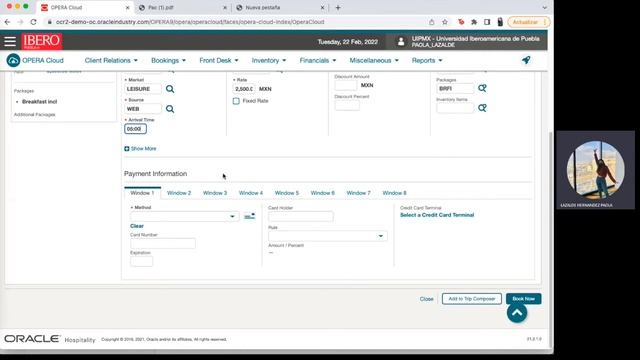Search Market codes with magnifier icon
Viewport: 640px width, 360px height.
coord(170,89)
